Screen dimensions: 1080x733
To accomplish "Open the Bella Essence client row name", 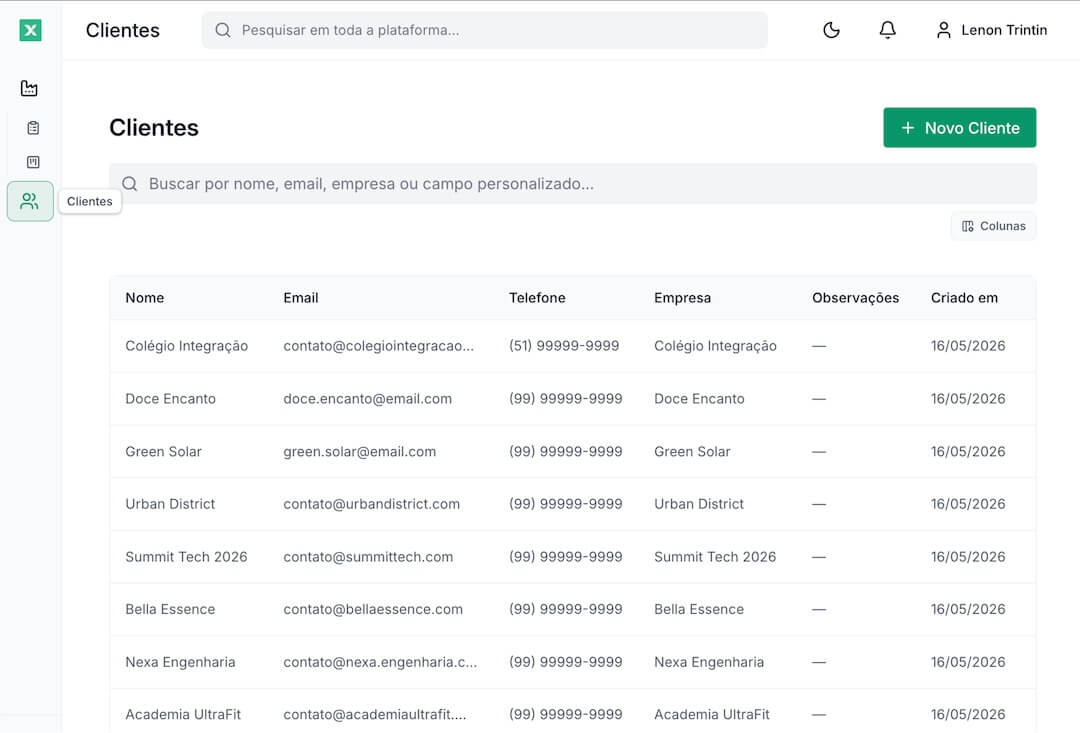I will (170, 610).
